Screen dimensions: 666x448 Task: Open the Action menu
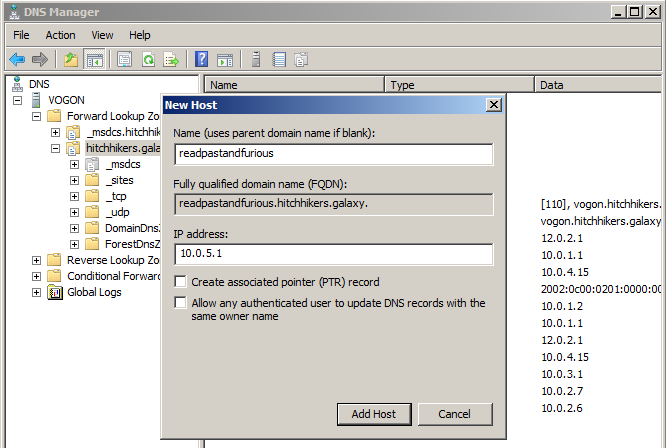tap(60, 35)
